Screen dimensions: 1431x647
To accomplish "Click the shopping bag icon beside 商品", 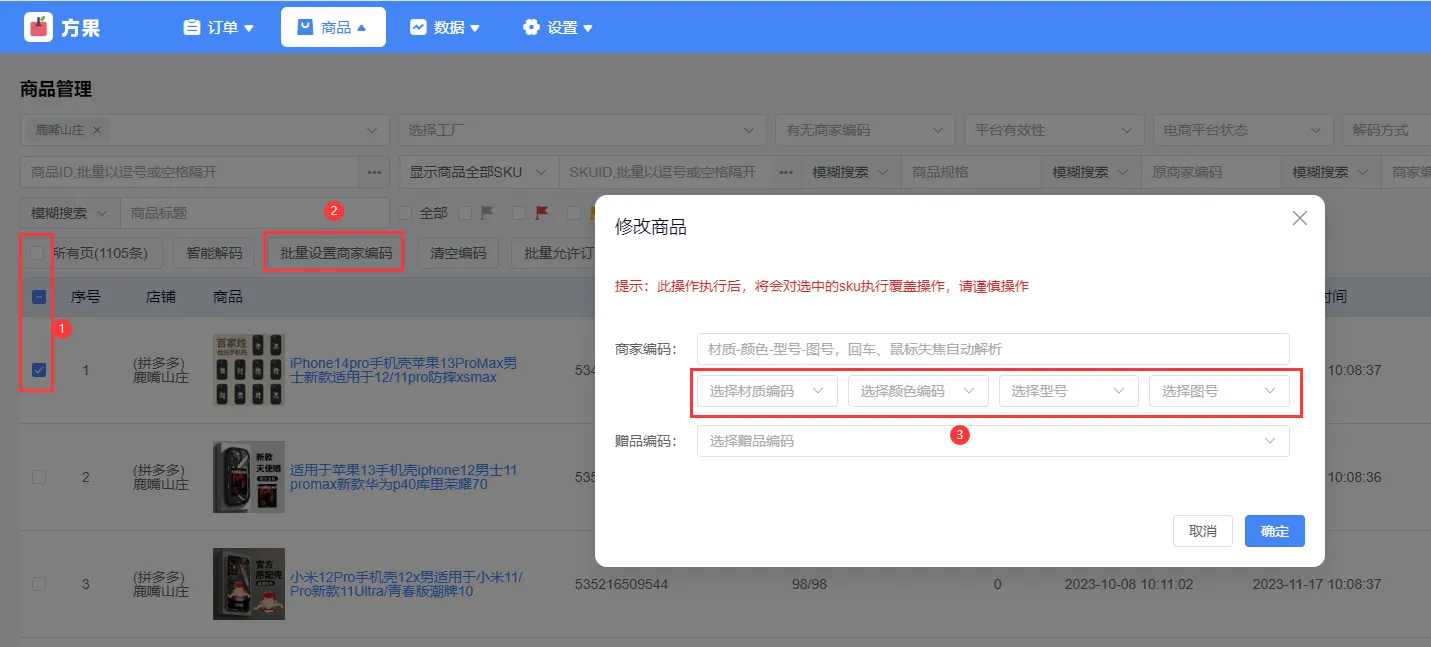I will pos(306,28).
